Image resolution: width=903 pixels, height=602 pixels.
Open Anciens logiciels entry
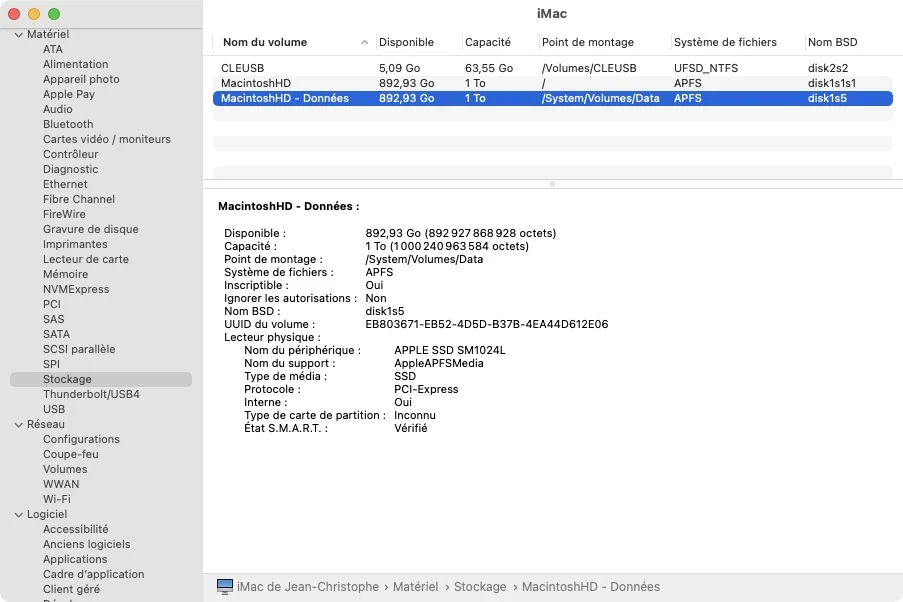tap(86, 544)
